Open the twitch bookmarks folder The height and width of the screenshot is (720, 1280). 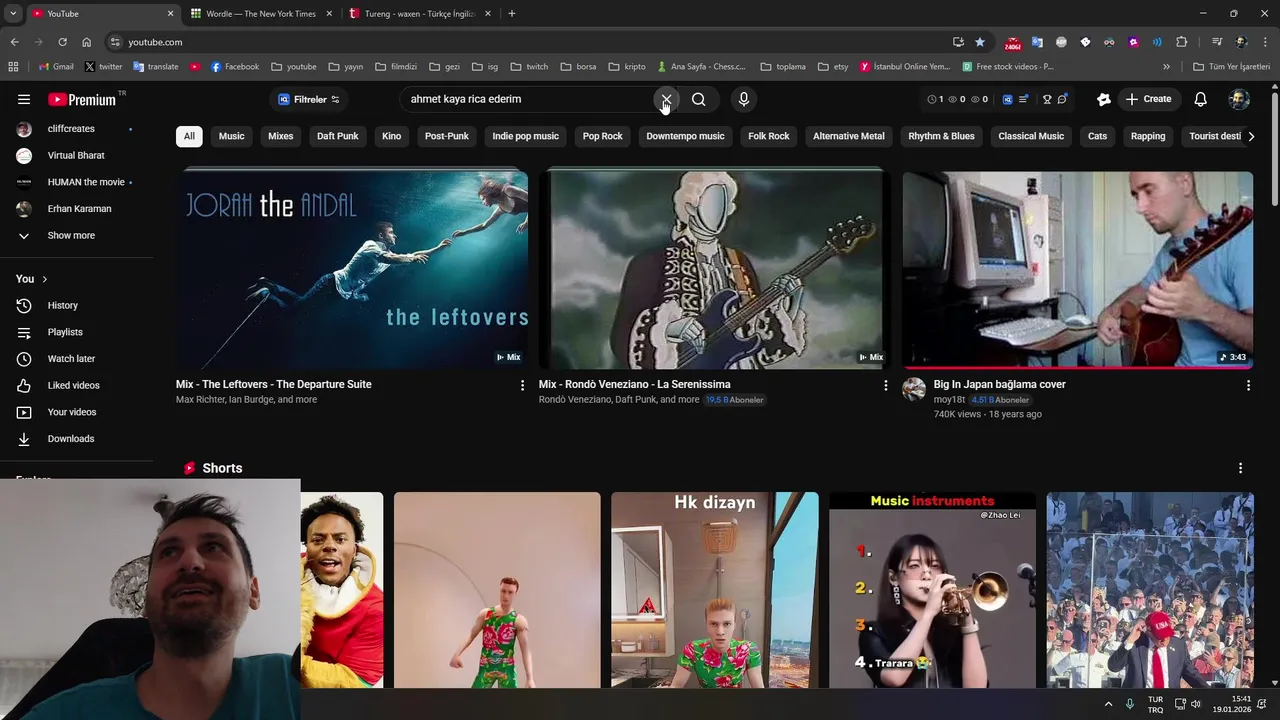(x=530, y=67)
